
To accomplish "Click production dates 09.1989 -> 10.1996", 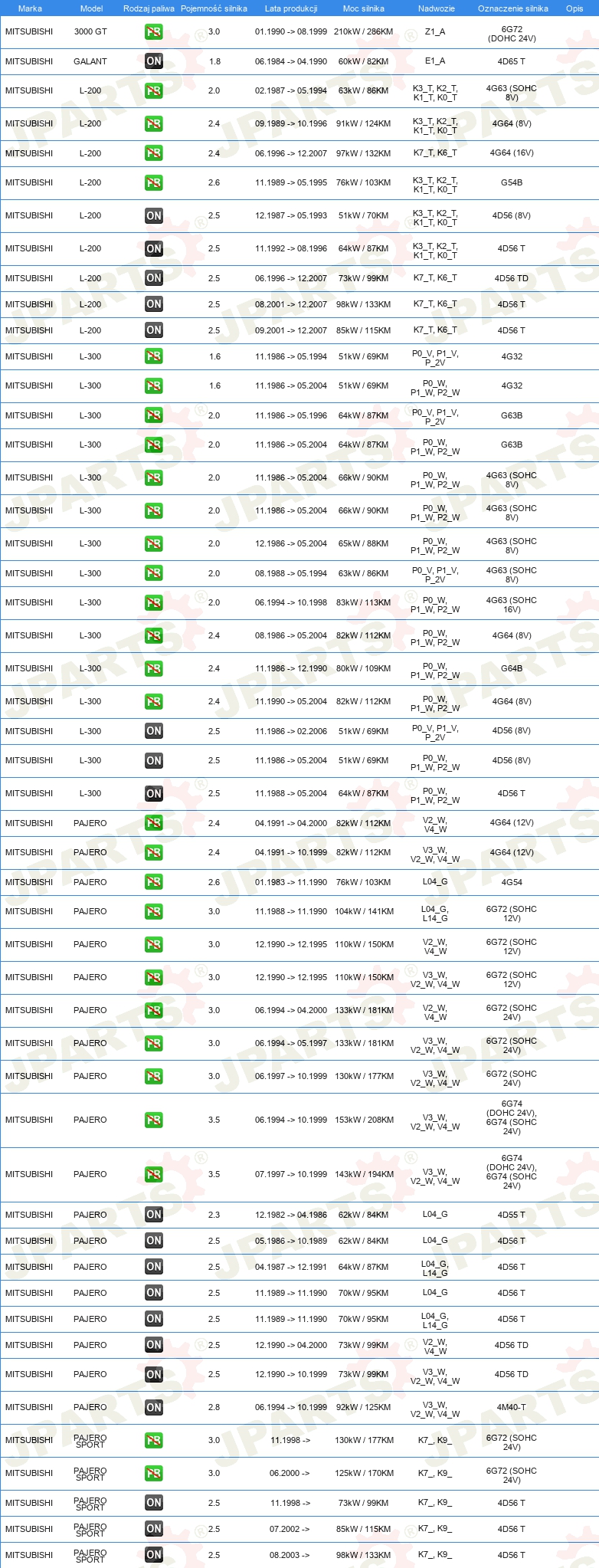I will pos(291,123).
